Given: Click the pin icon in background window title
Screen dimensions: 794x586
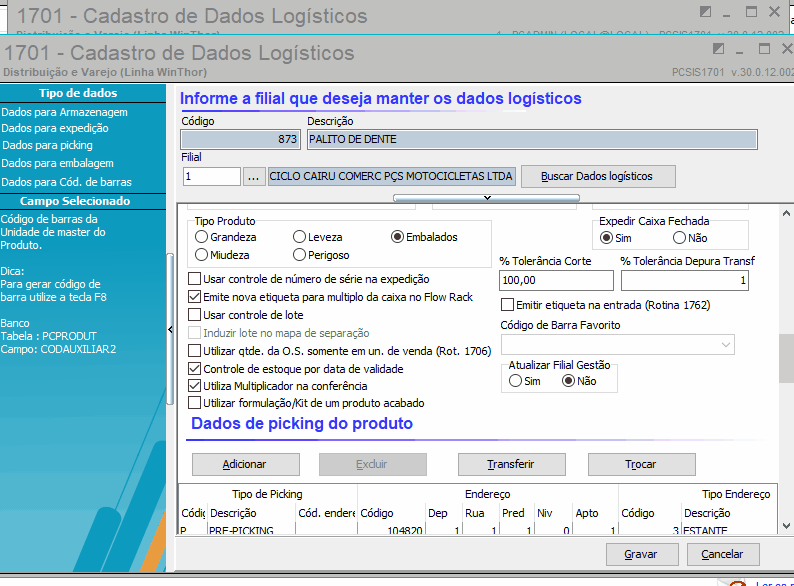Looking at the screenshot, I should click(705, 11).
